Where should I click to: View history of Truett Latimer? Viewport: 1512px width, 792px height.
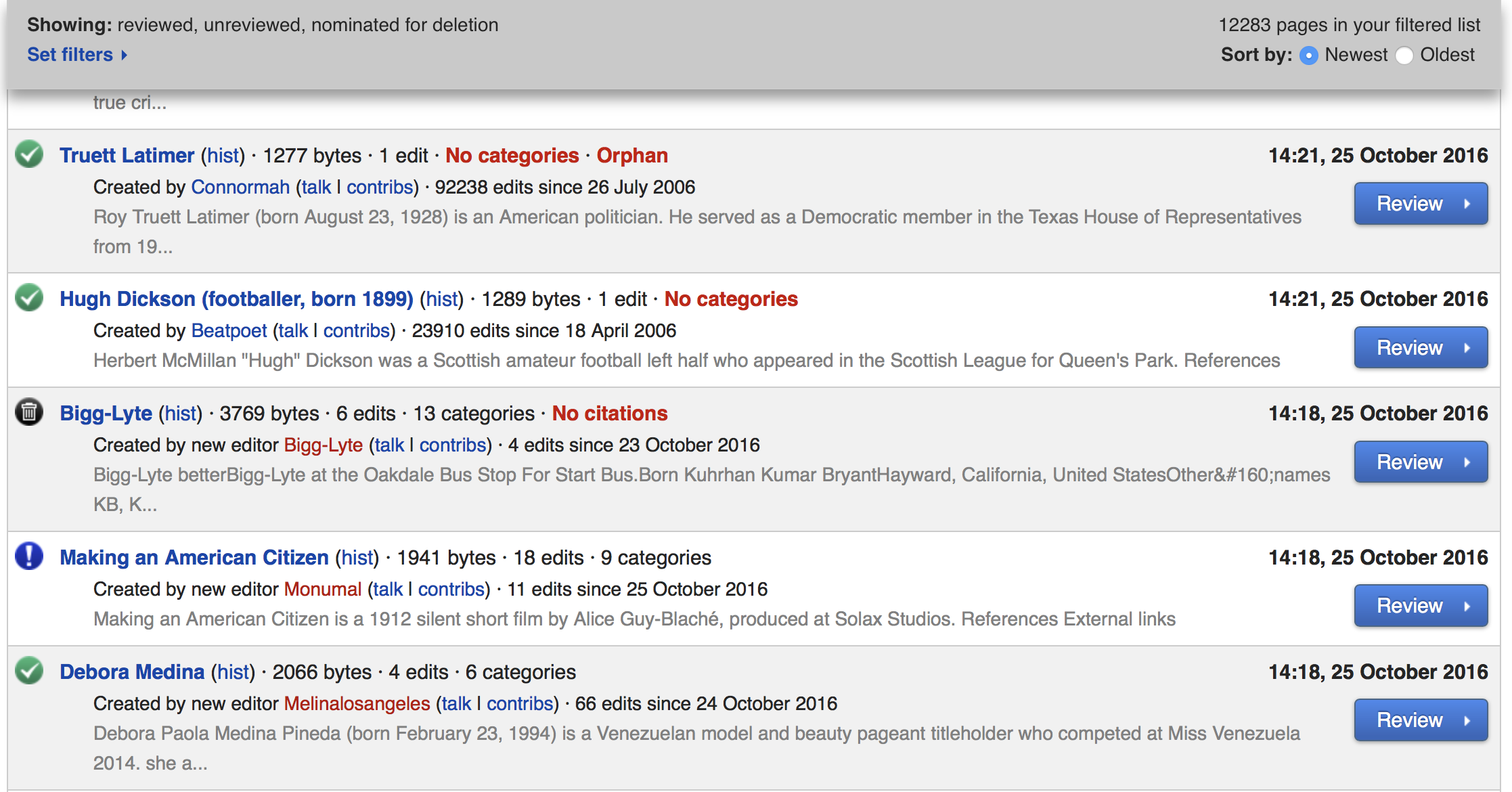pyautogui.click(x=223, y=156)
